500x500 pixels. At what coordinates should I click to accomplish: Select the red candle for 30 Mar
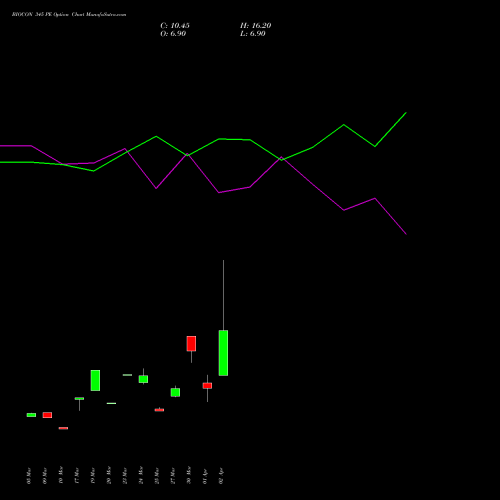click(x=191, y=343)
